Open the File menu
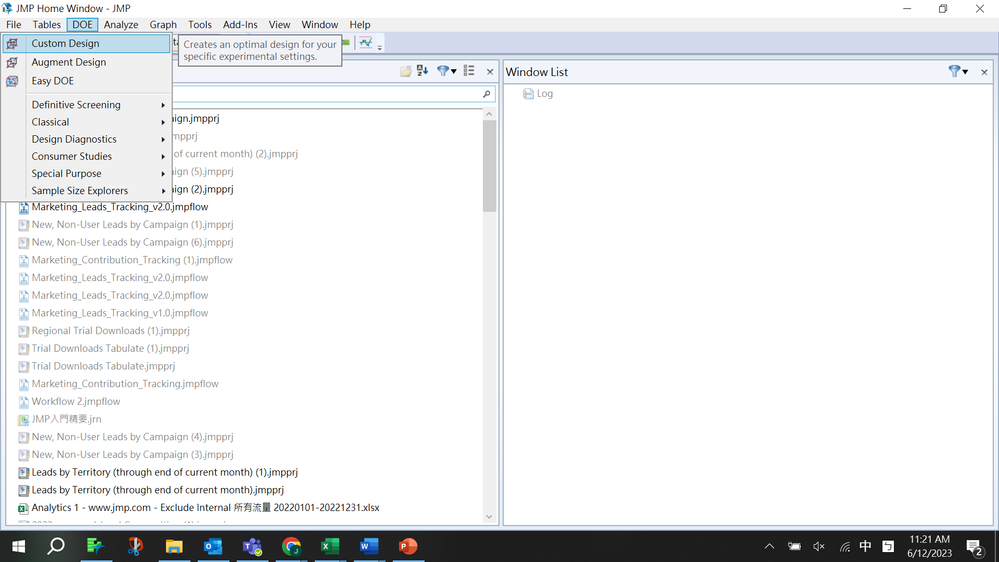The image size is (999, 562). coord(13,25)
